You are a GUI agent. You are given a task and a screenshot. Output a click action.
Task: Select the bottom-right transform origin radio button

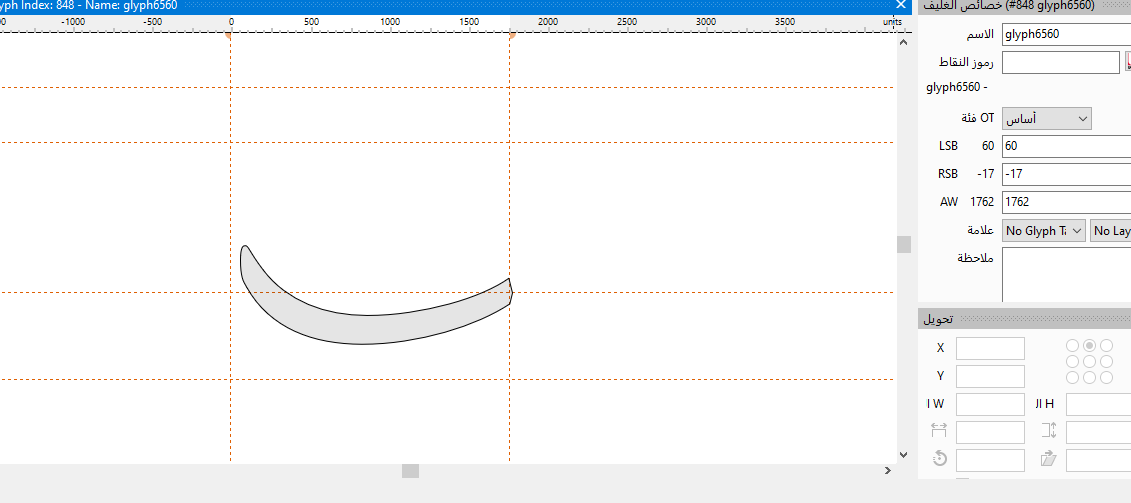[x=1105, y=378]
